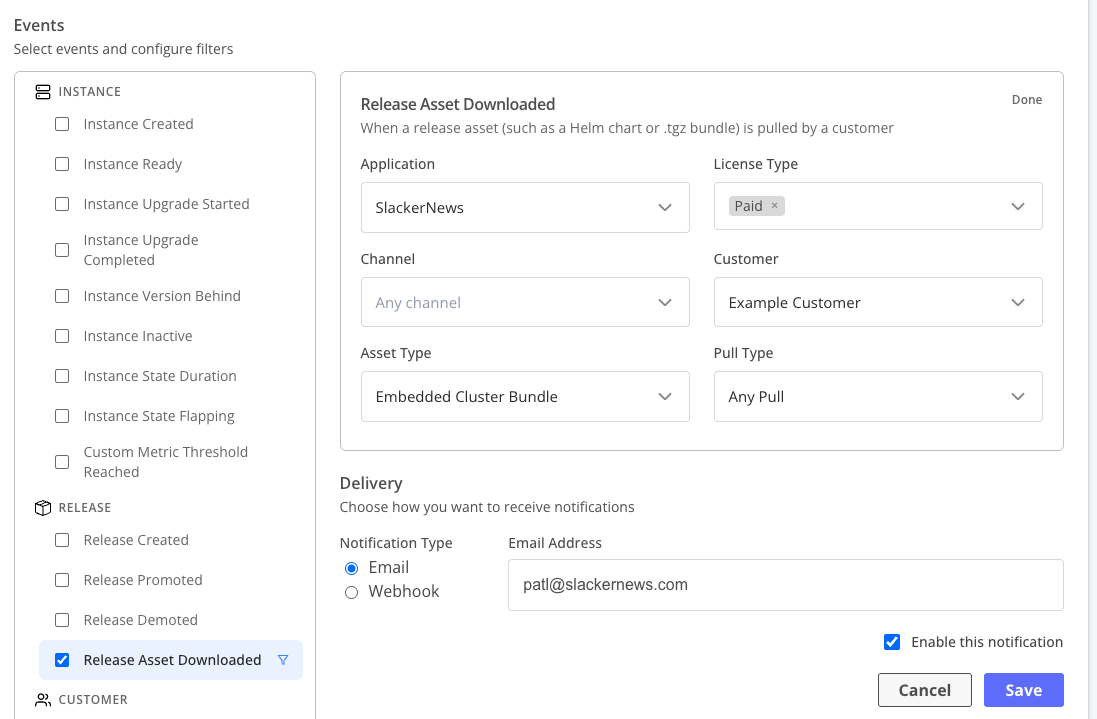This screenshot has width=1097, height=719.
Task: Click the Cancel button
Action: pos(924,690)
